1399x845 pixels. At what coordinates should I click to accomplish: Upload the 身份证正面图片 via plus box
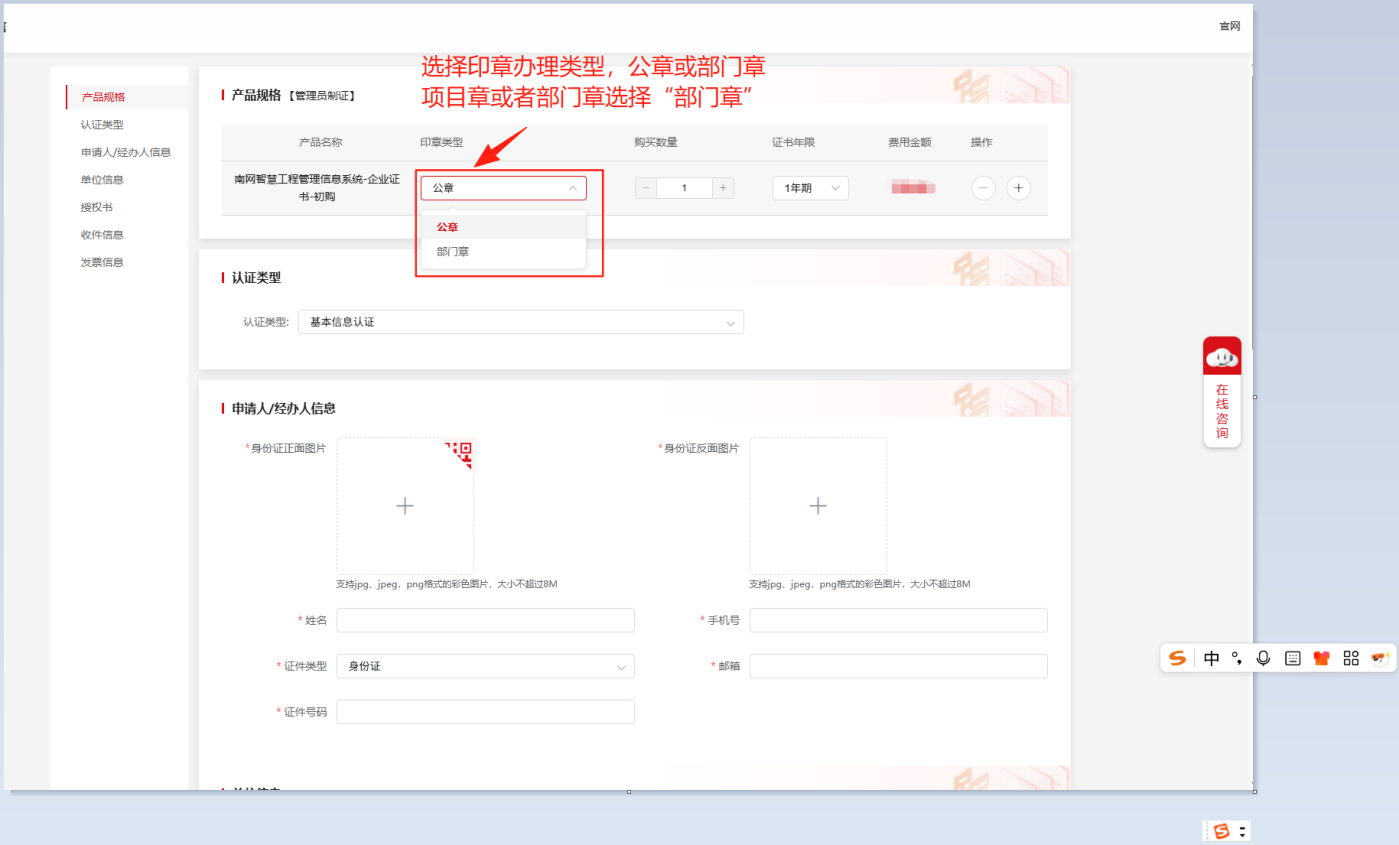(405, 506)
